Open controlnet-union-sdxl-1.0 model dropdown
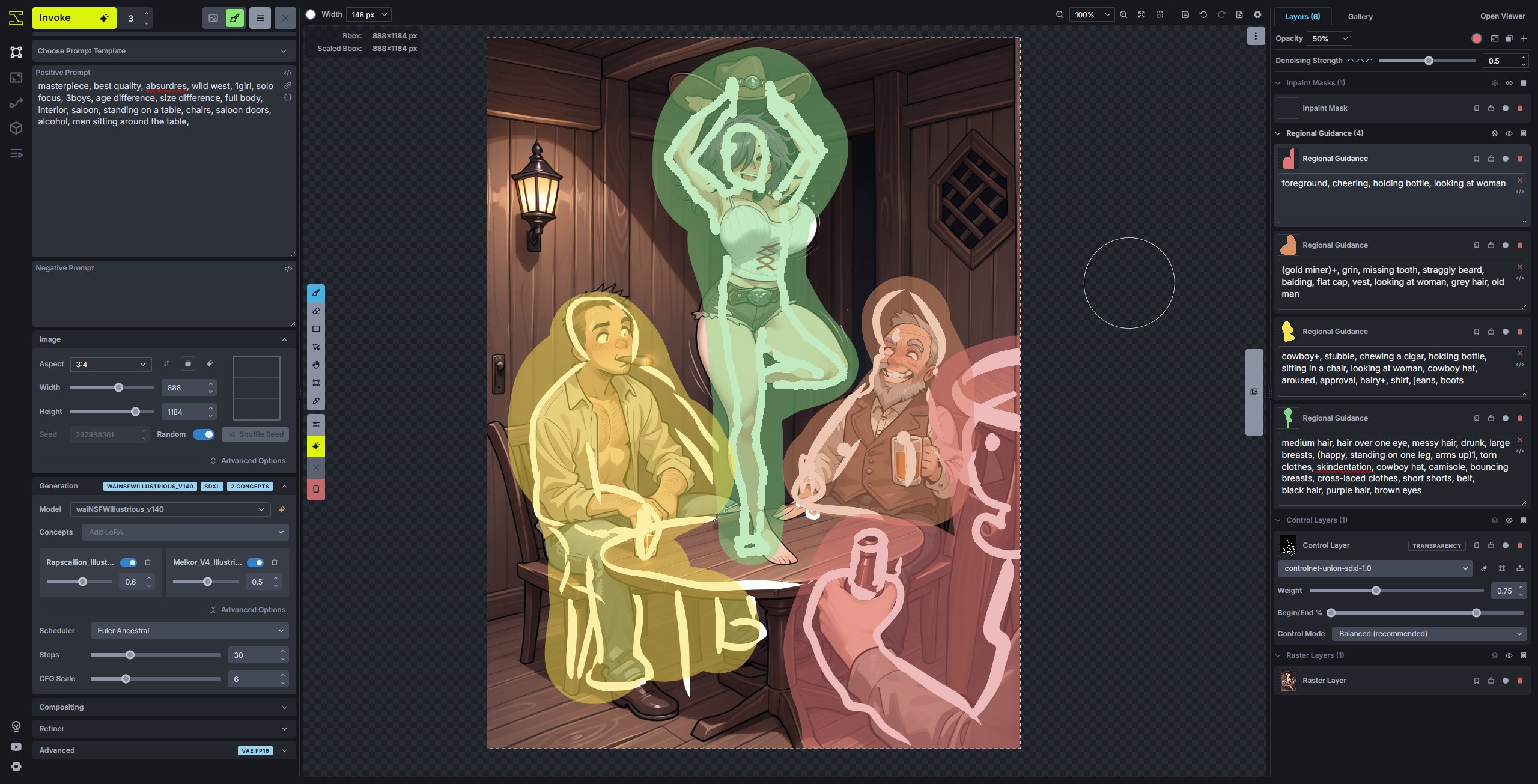Image resolution: width=1538 pixels, height=784 pixels. click(1375, 568)
